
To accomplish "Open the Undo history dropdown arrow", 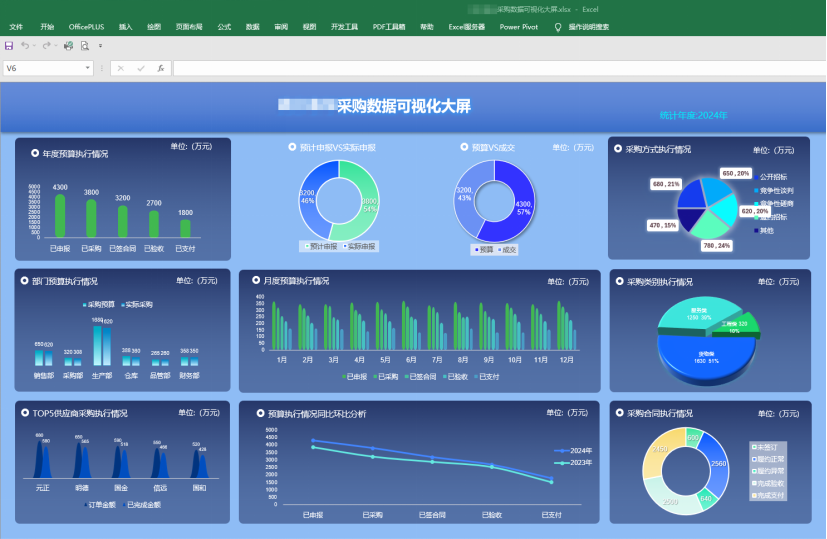I will 35,46.
